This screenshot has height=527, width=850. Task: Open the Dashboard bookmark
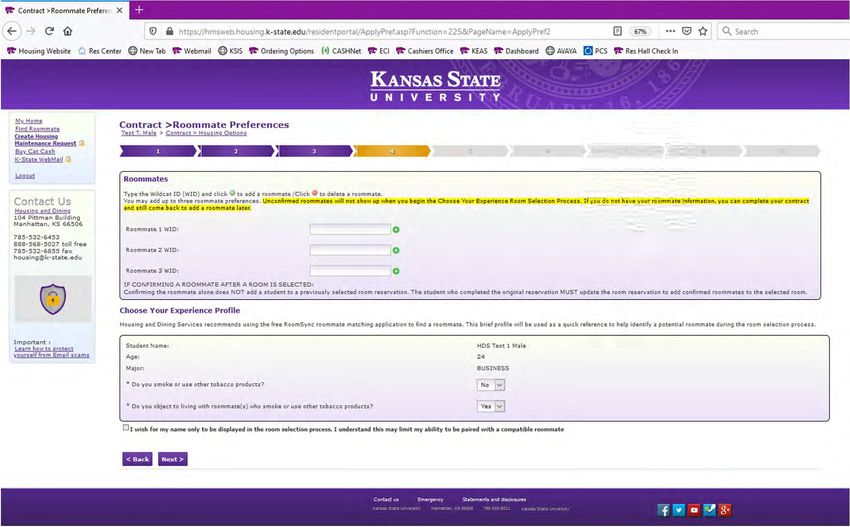[x=516, y=51]
